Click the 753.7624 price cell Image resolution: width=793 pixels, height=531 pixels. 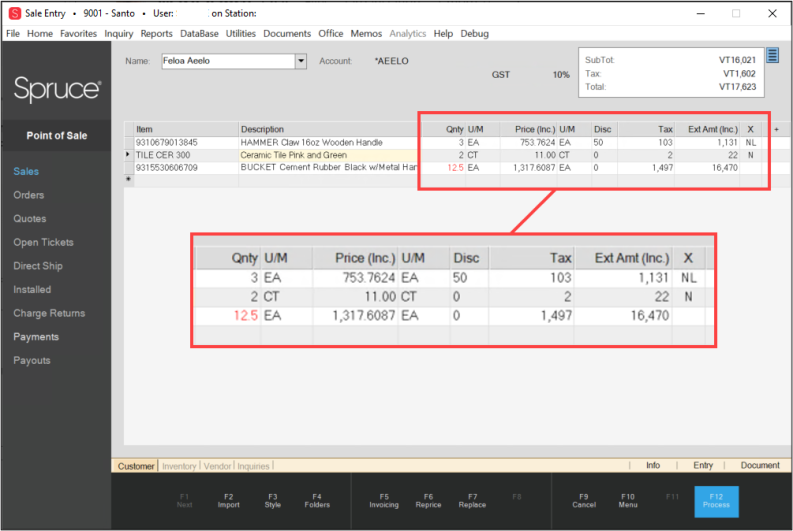pos(538,143)
